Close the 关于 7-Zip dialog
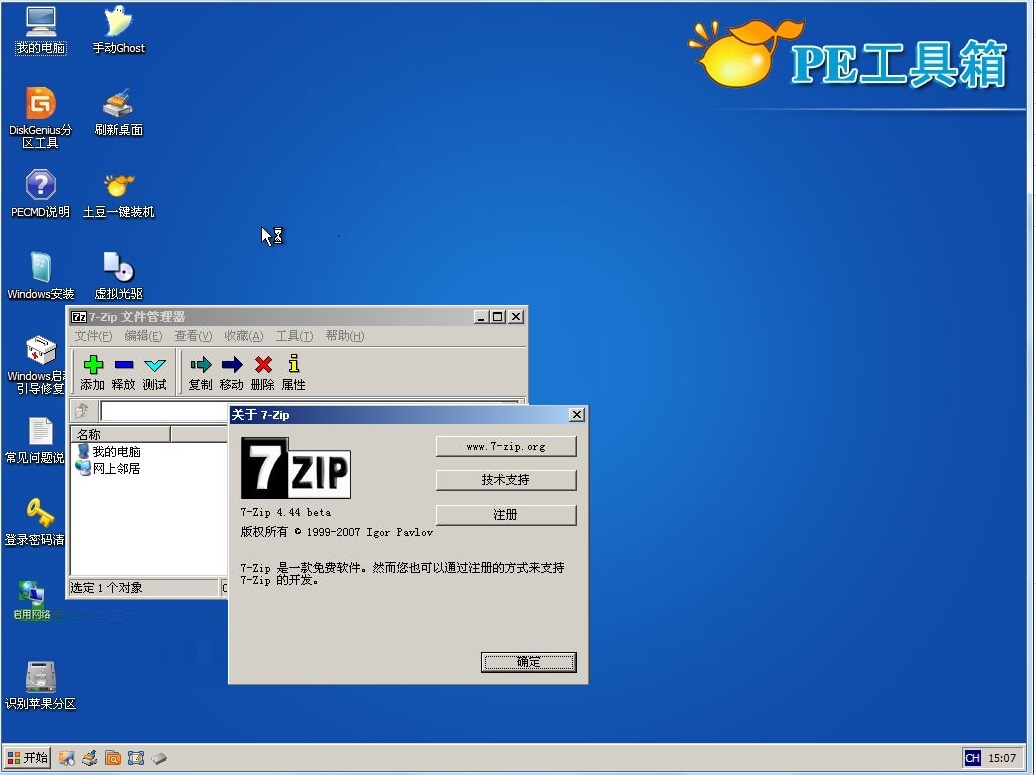 click(577, 414)
